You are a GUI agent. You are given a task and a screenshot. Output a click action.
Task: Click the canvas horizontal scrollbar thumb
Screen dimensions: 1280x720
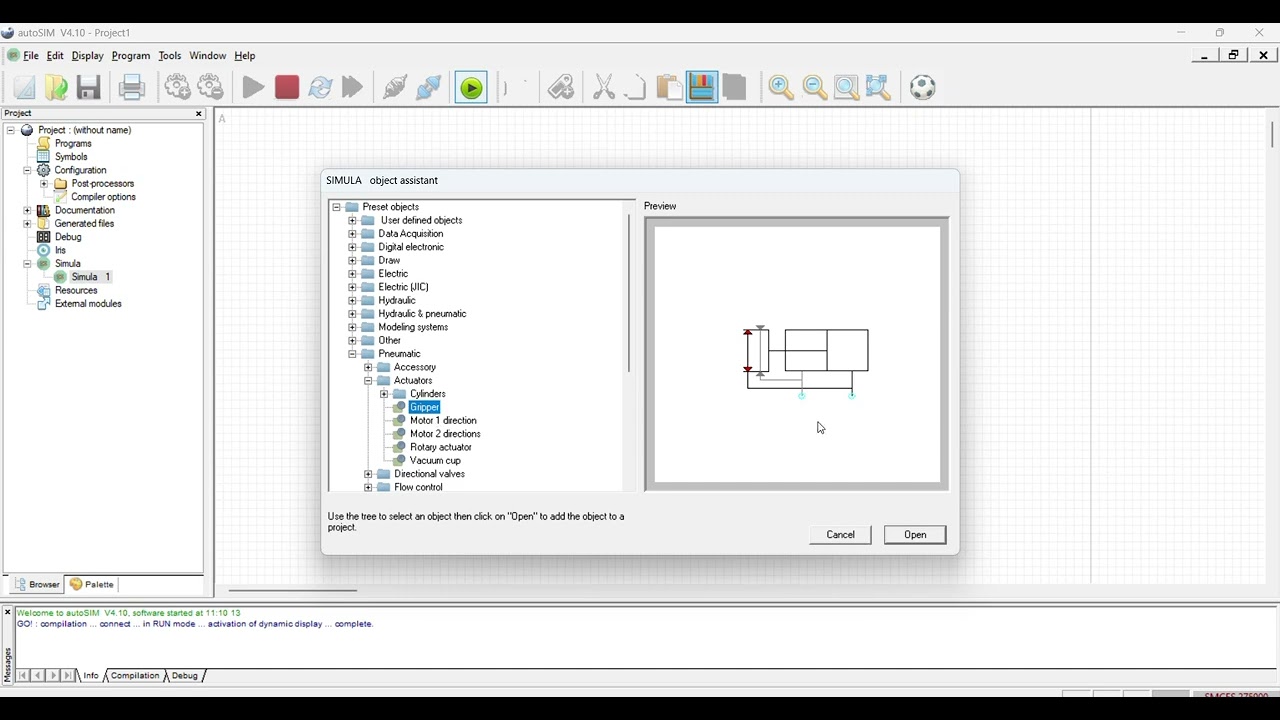point(293,590)
